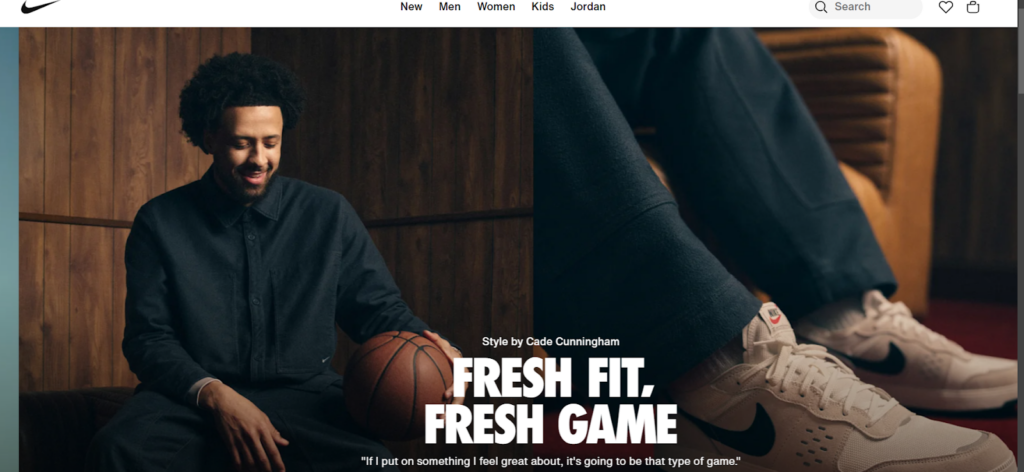The width and height of the screenshot is (1024, 472).
Task: Go to the Kids section
Action: point(543,7)
